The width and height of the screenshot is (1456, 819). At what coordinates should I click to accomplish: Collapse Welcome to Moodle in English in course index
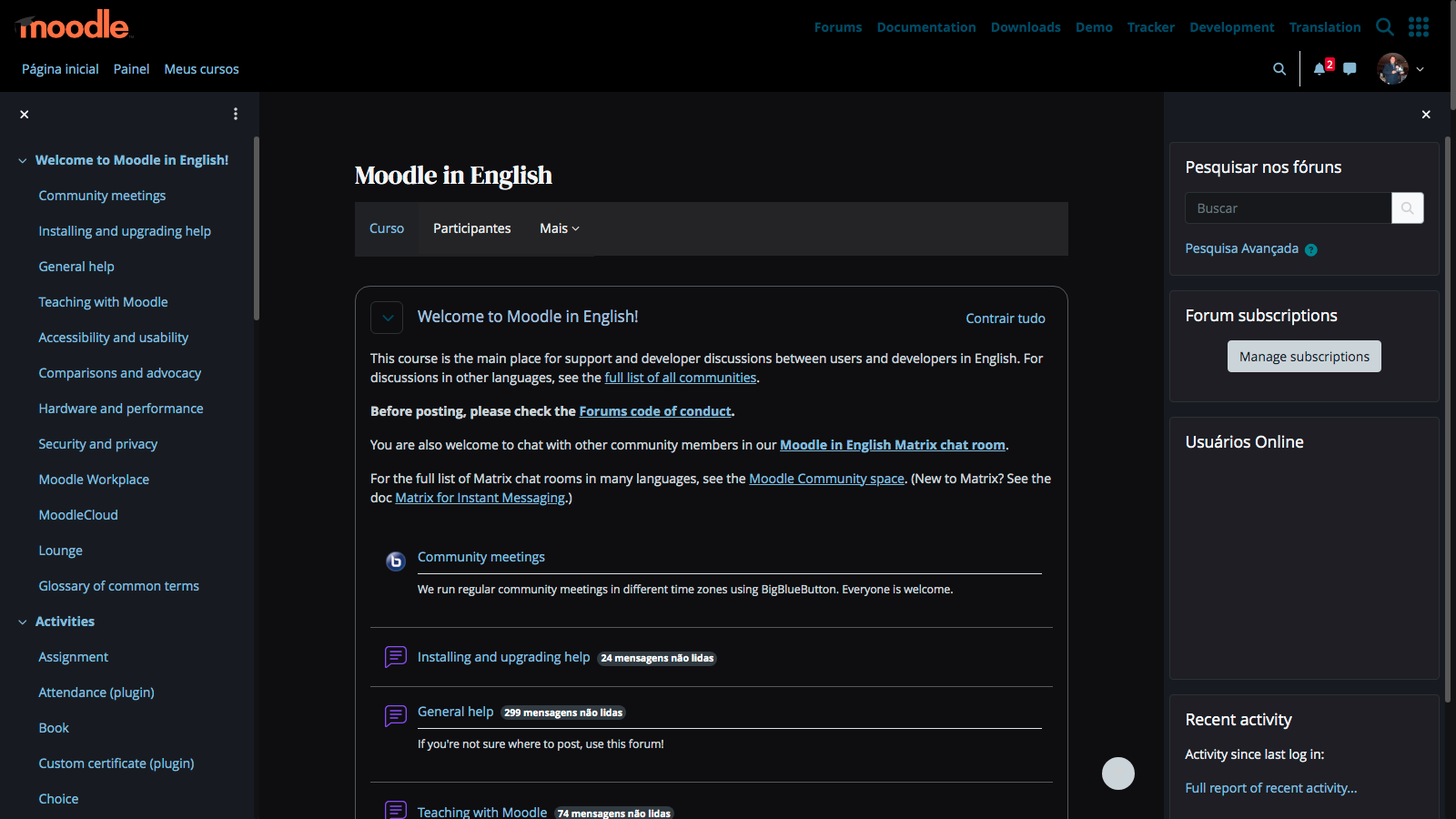23,161
